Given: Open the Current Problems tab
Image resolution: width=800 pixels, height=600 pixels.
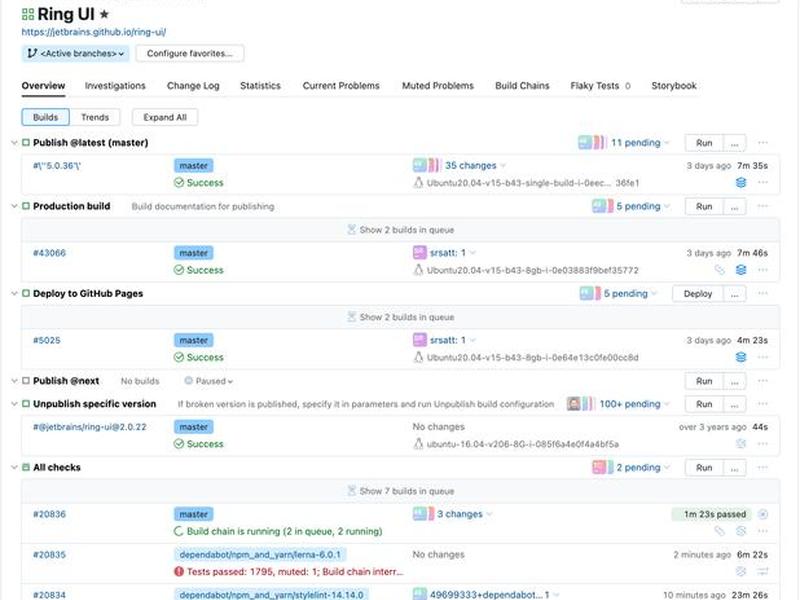Looking at the screenshot, I should 341,86.
